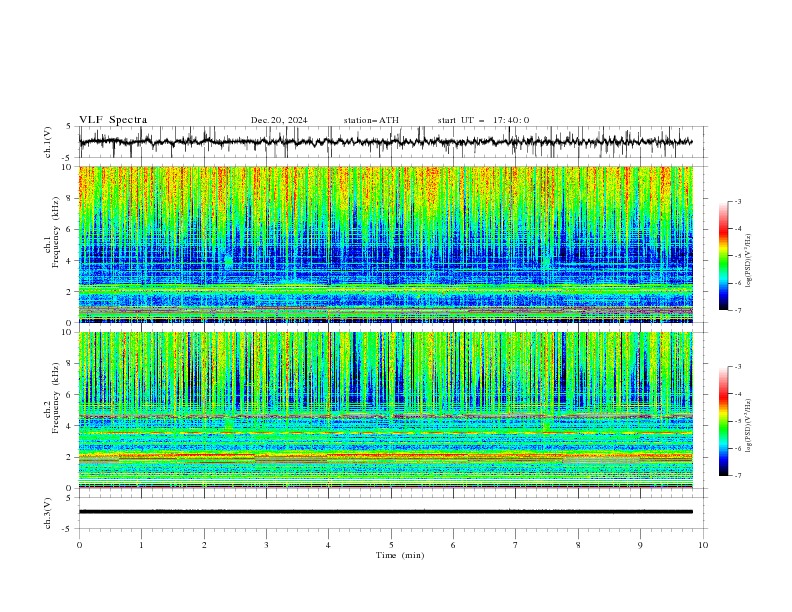
Task: Select the ch.2 'Frequency (kHz)' axis label
Action: pos(56,398)
